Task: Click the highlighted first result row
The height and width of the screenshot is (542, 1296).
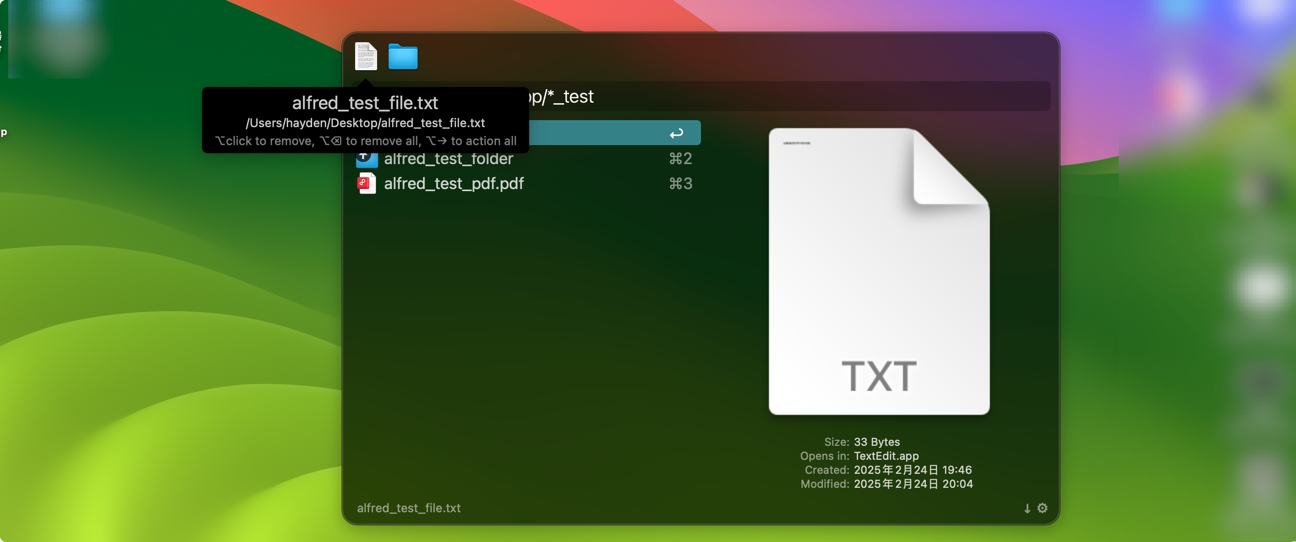Action: [x=610, y=133]
